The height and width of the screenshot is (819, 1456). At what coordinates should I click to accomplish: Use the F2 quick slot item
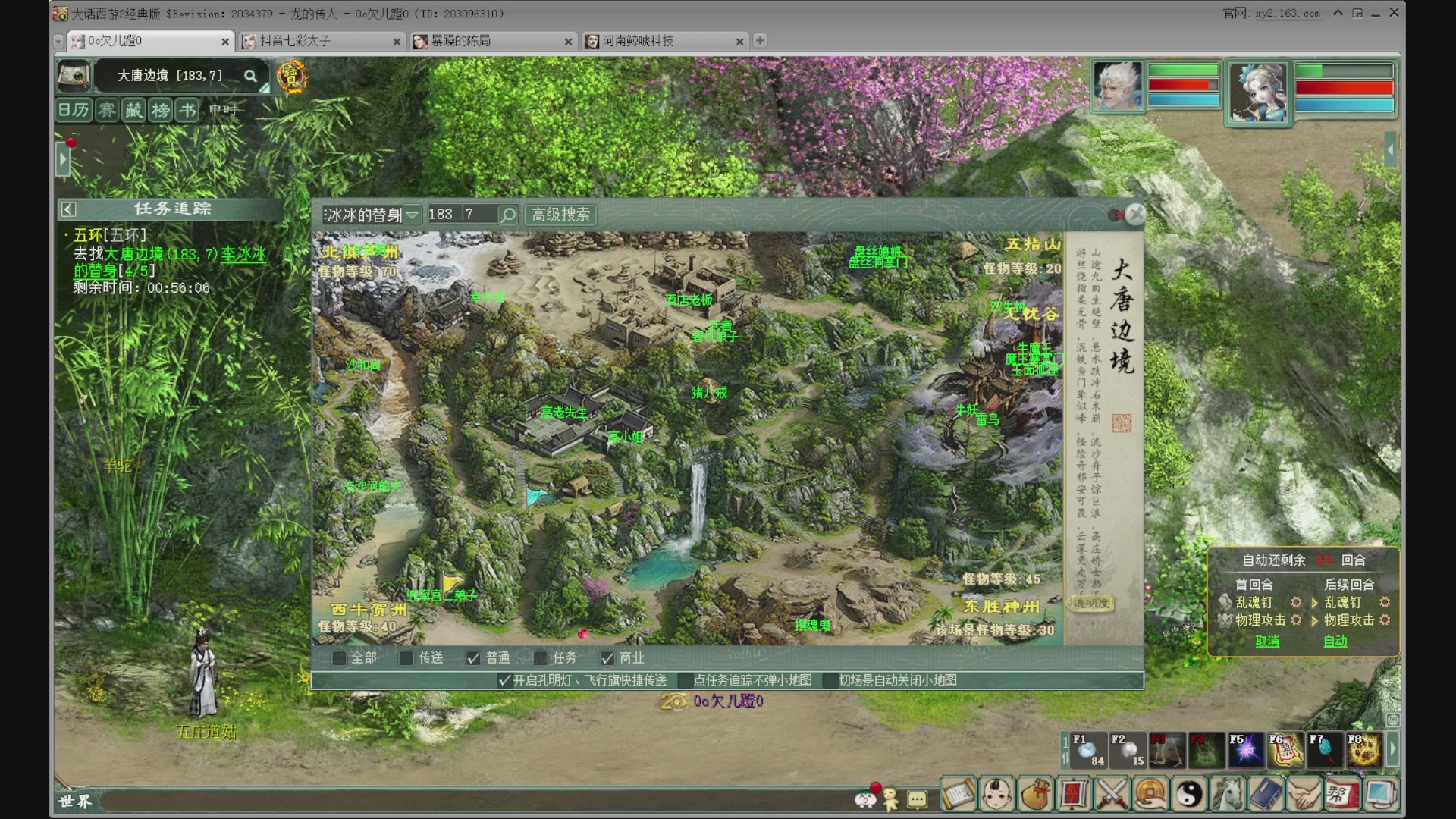pos(1128,750)
